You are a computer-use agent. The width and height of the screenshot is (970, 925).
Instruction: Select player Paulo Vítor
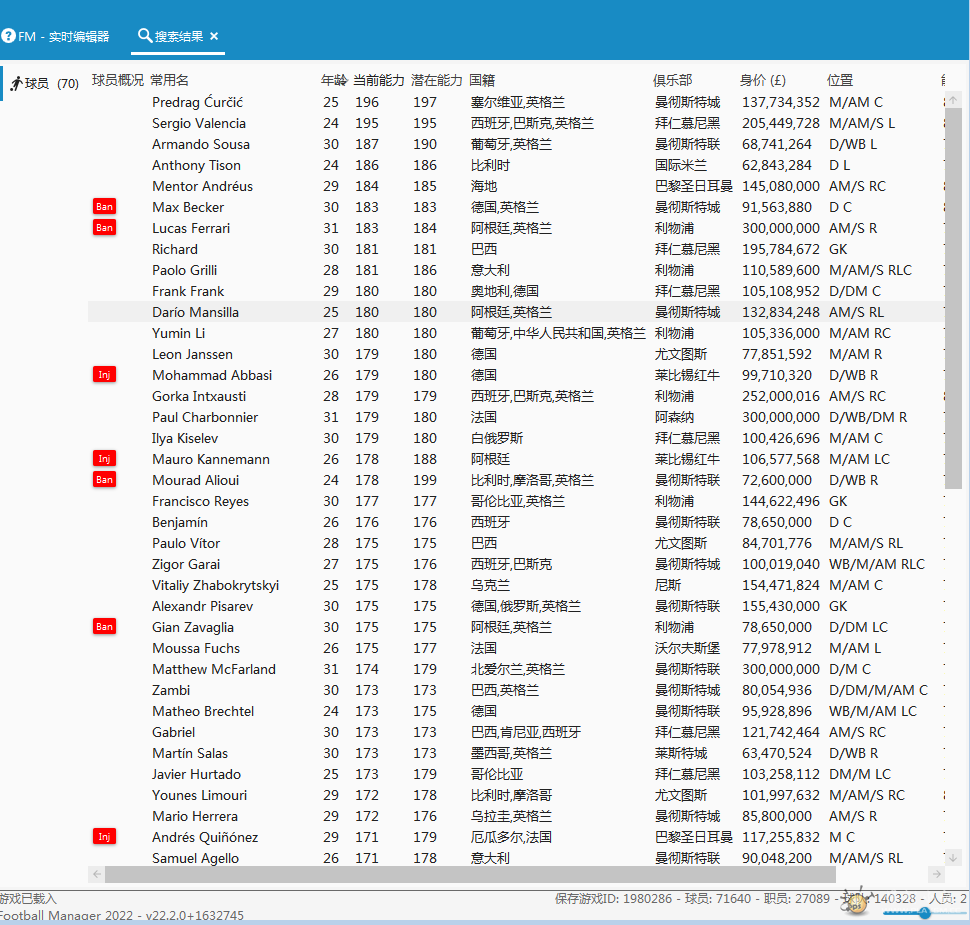pos(186,544)
